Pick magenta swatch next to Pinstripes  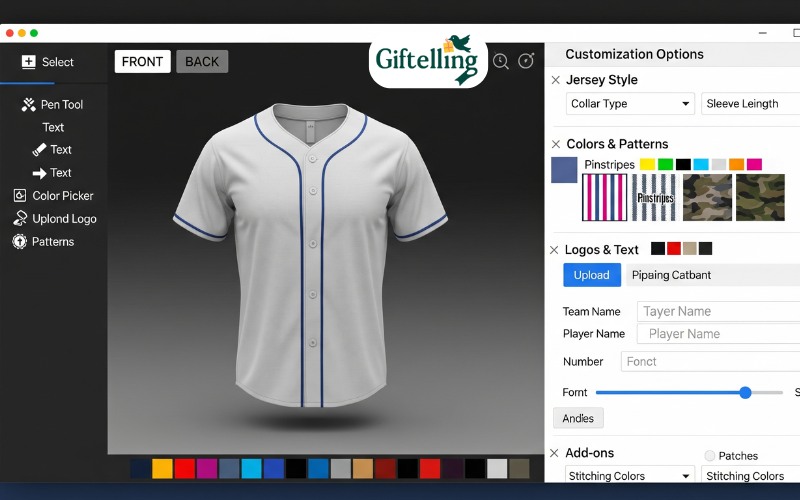pos(754,164)
